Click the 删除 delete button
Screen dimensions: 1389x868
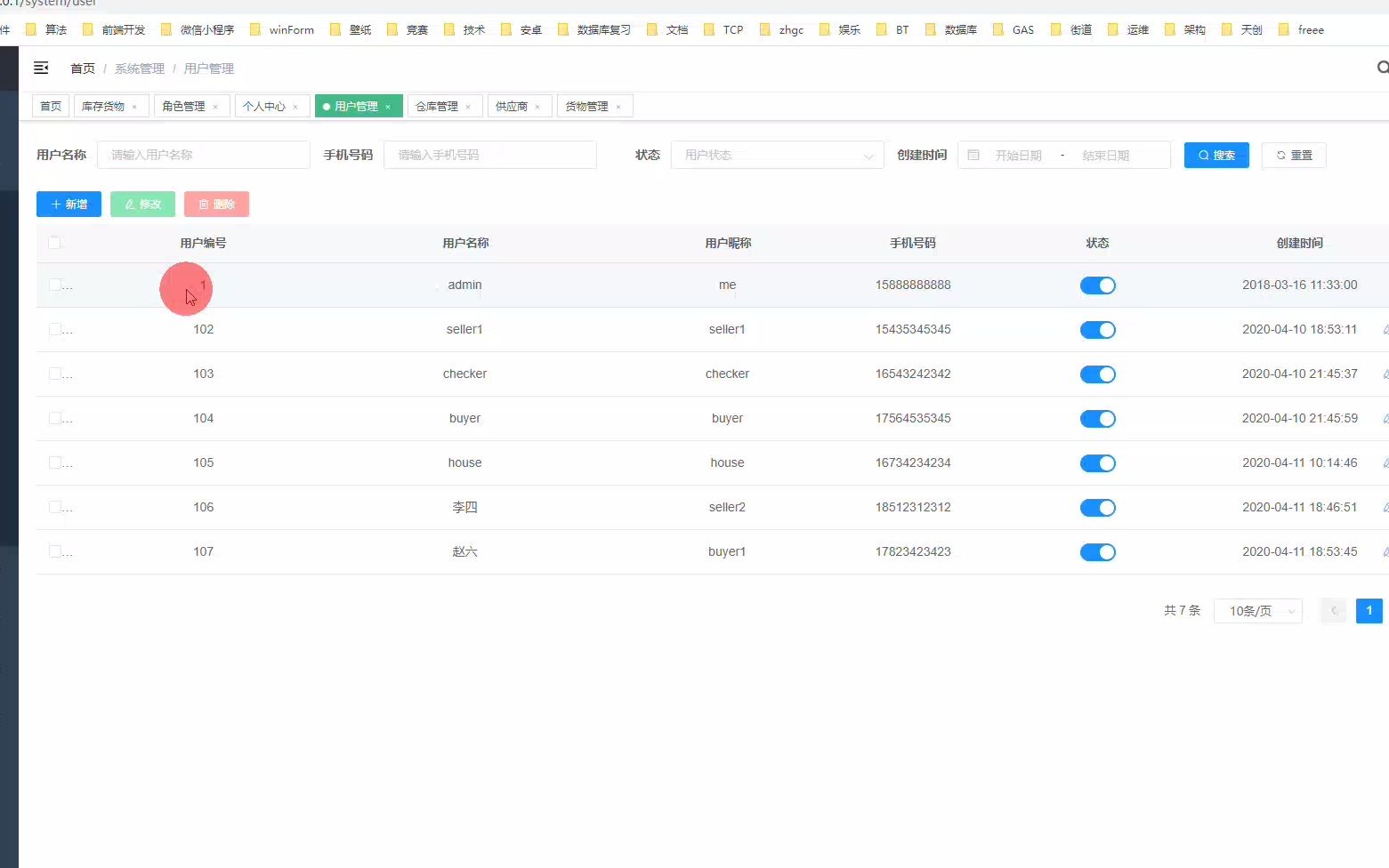pos(216,204)
